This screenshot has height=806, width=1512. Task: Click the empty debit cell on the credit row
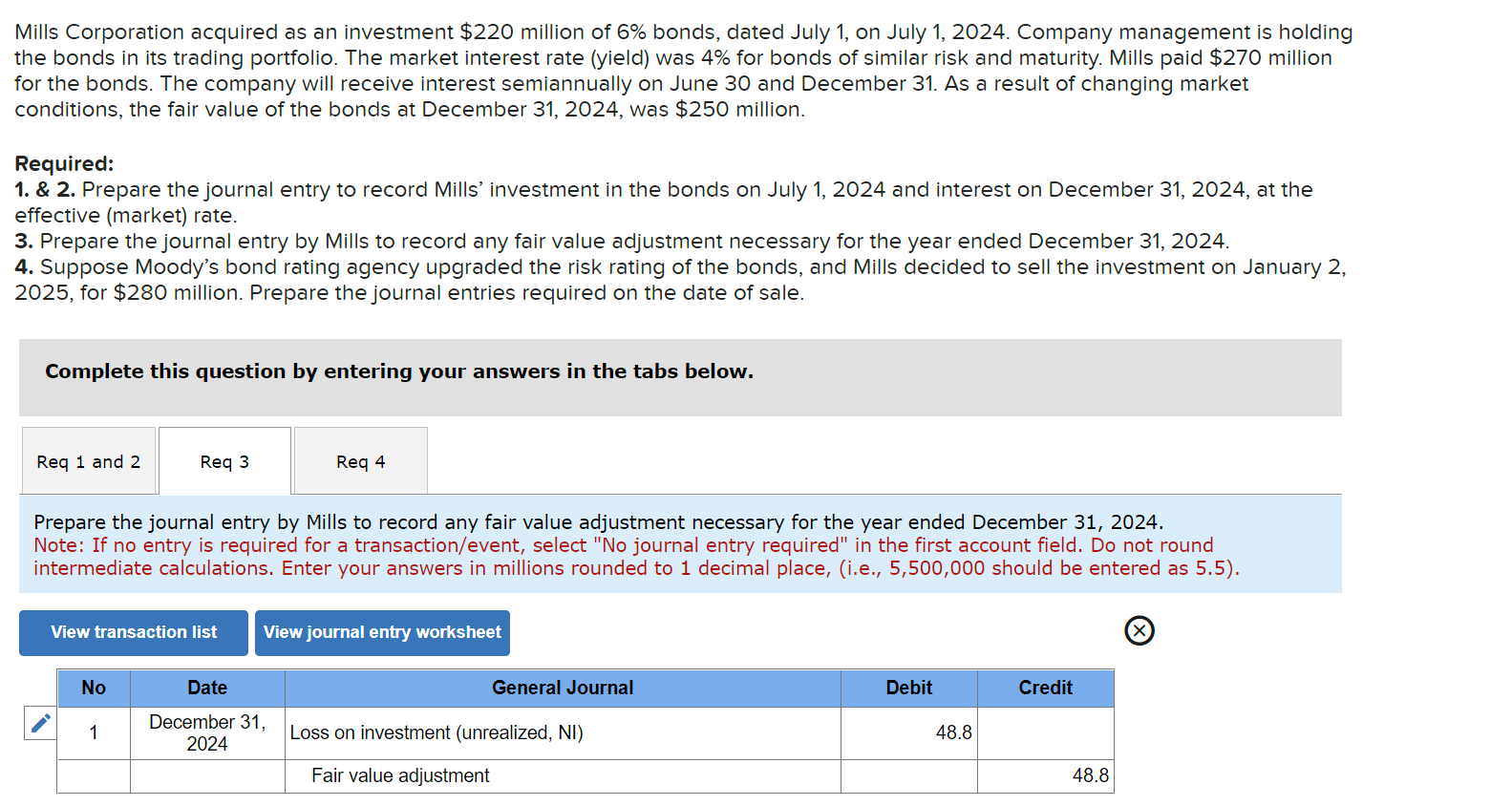click(908, 775)
